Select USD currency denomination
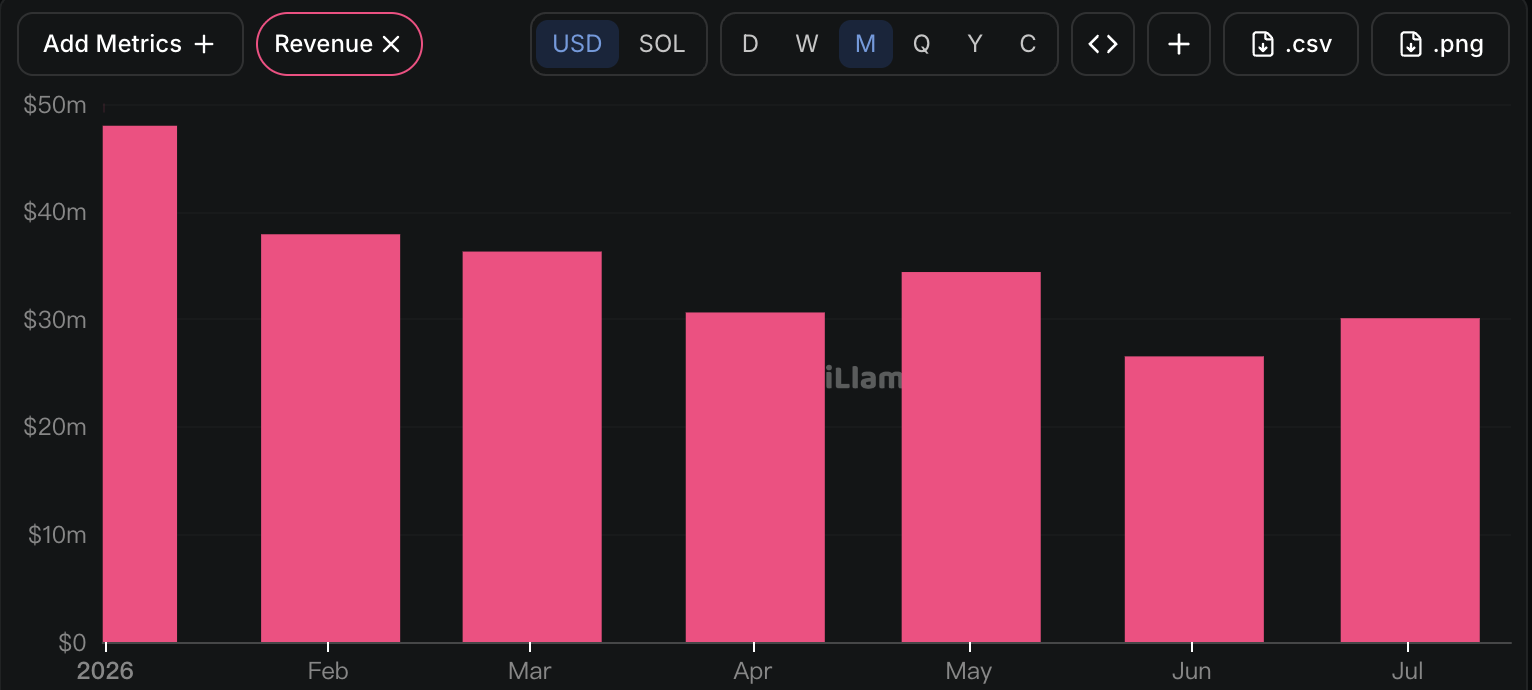The image size is (1532, 690). (x=577, y=44)
